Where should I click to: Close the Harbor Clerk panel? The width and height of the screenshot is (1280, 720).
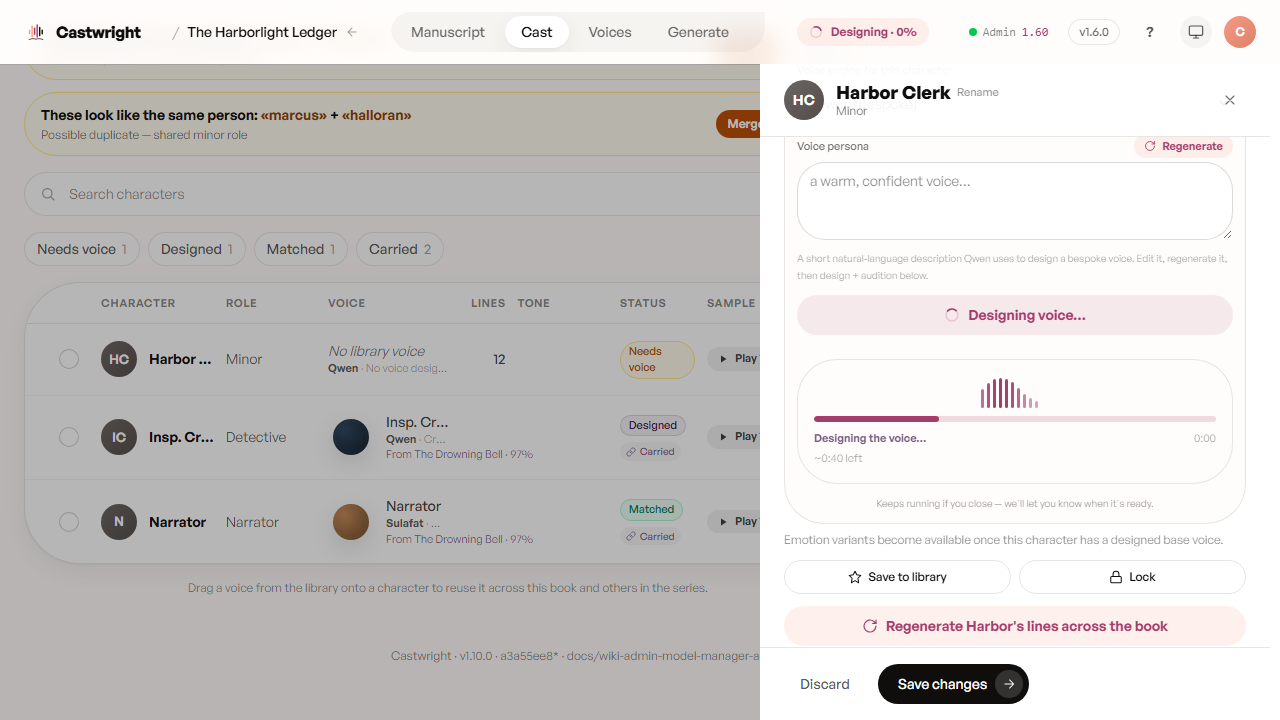click(x=1230, y=100)
